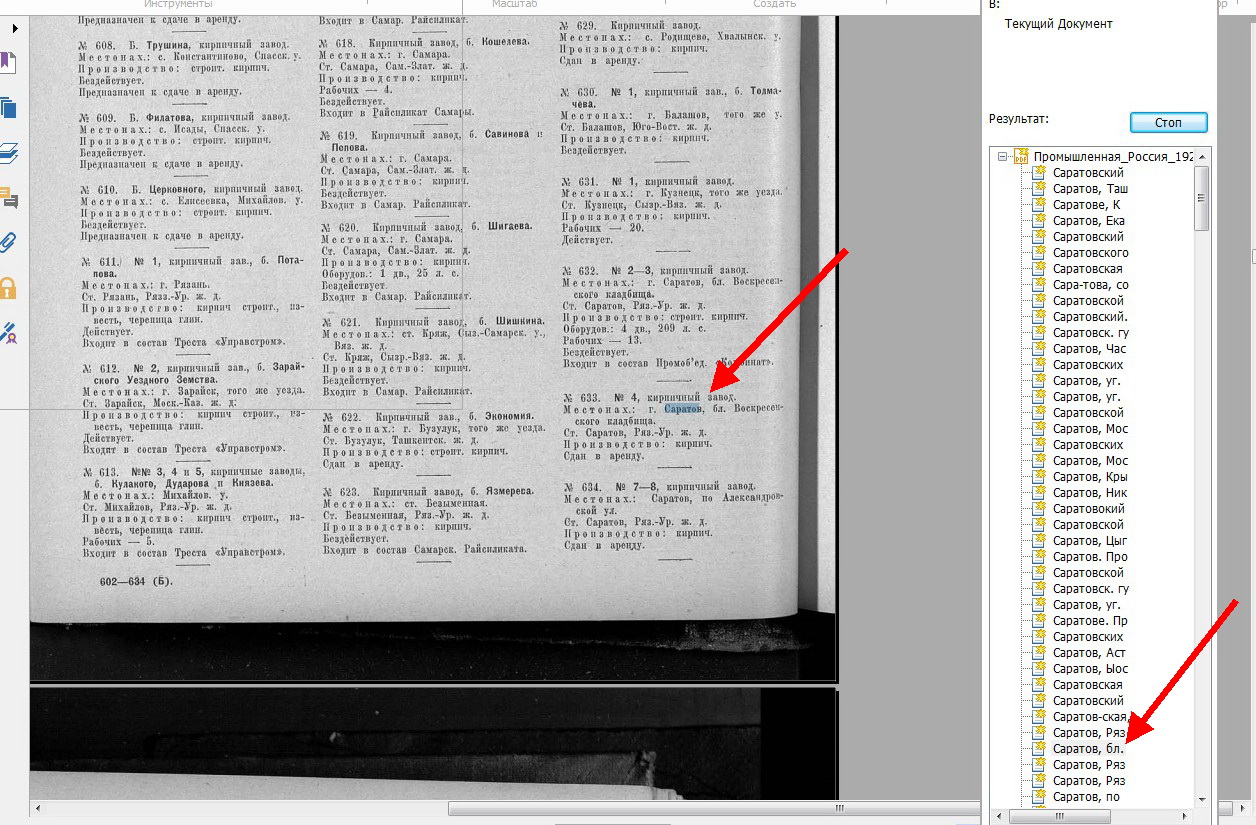Open the Attachments paperclip panel
This screenshot has width=1256, height=825.
click(x=9, y=241)
